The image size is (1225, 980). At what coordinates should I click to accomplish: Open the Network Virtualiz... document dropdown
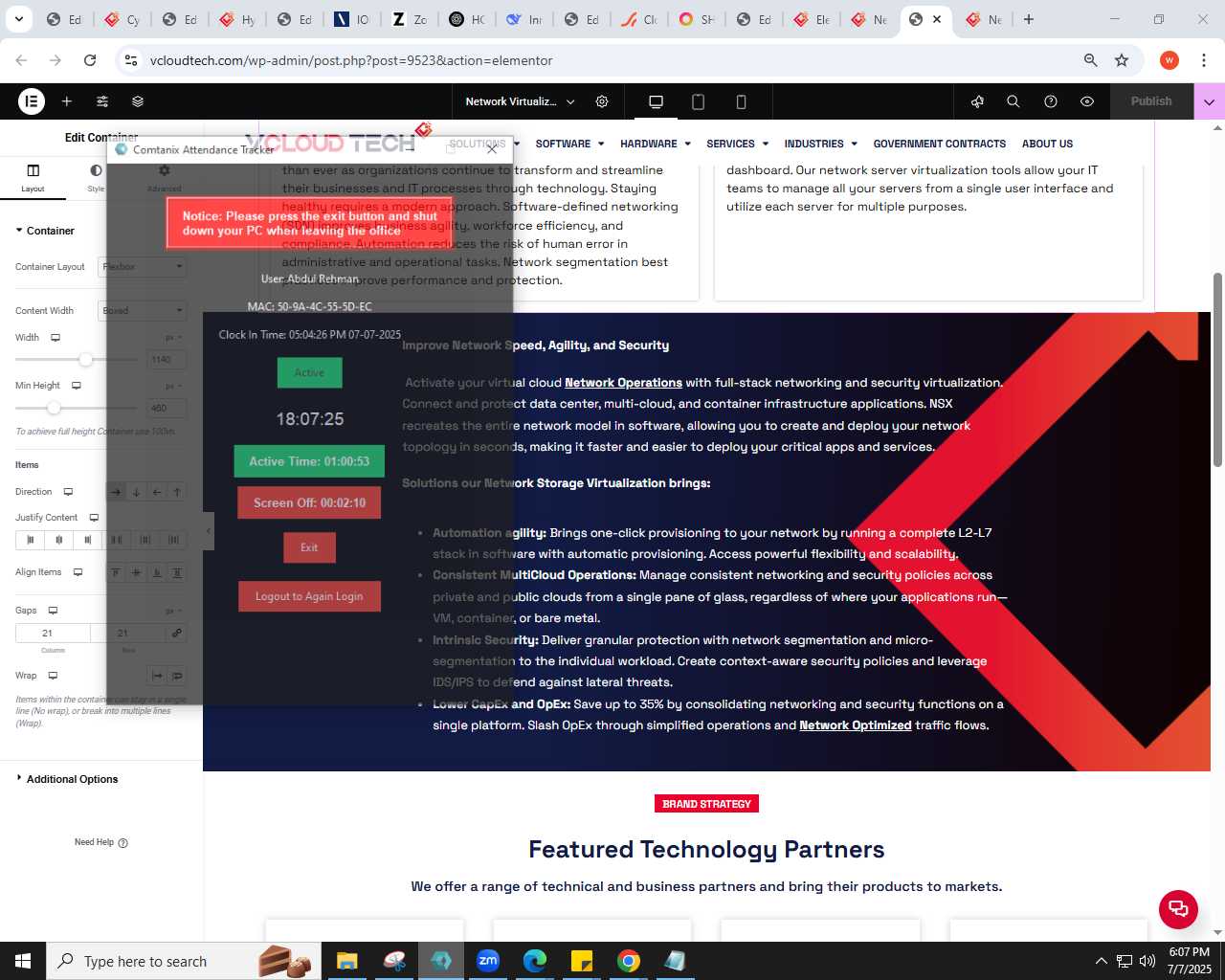520,101
